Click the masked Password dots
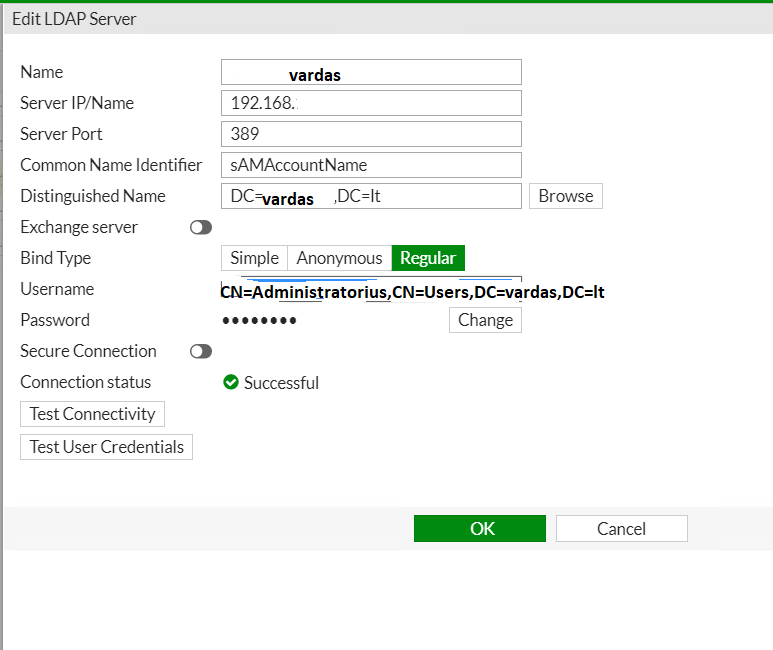This screenshot has height=650, width=773. point(259,321)
